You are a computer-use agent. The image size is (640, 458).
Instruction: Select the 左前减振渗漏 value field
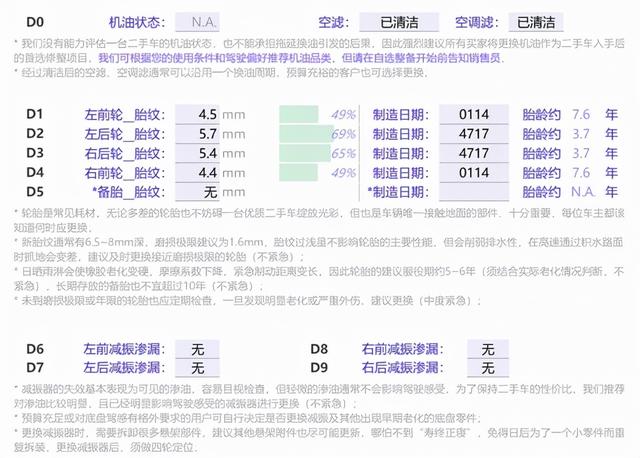197,349
